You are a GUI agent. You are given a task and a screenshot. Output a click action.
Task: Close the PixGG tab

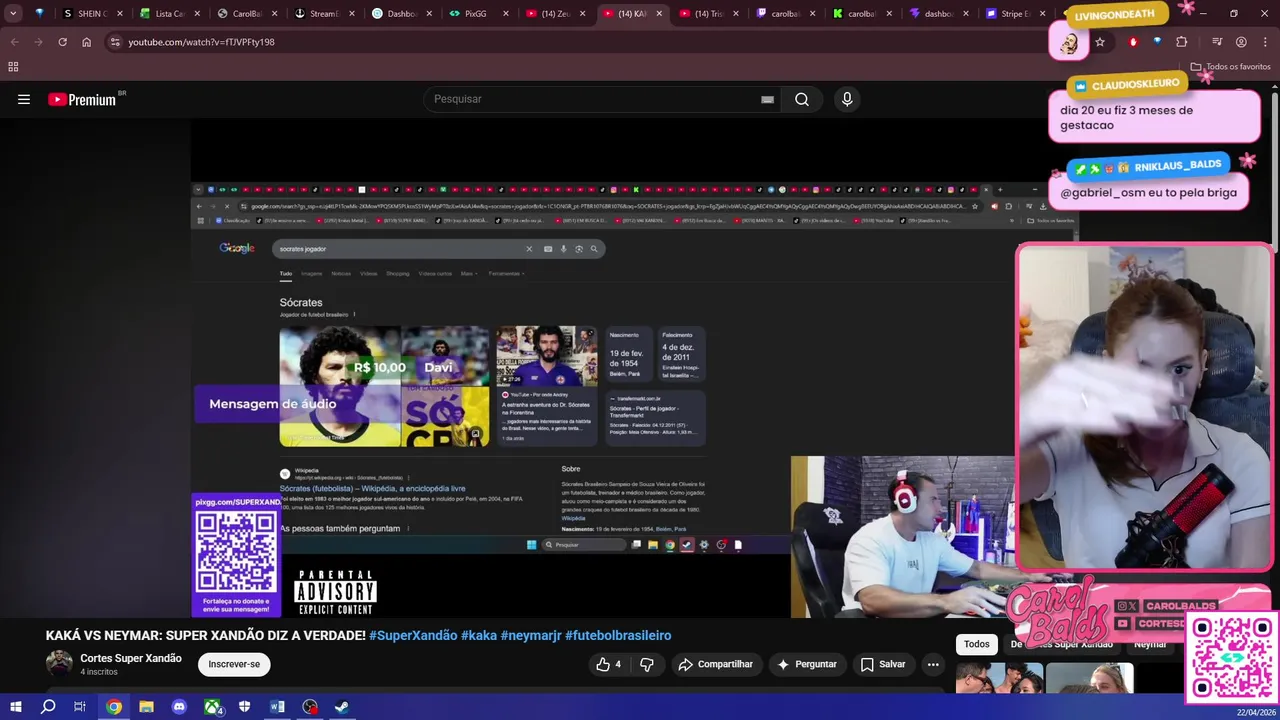click(505, 14)
